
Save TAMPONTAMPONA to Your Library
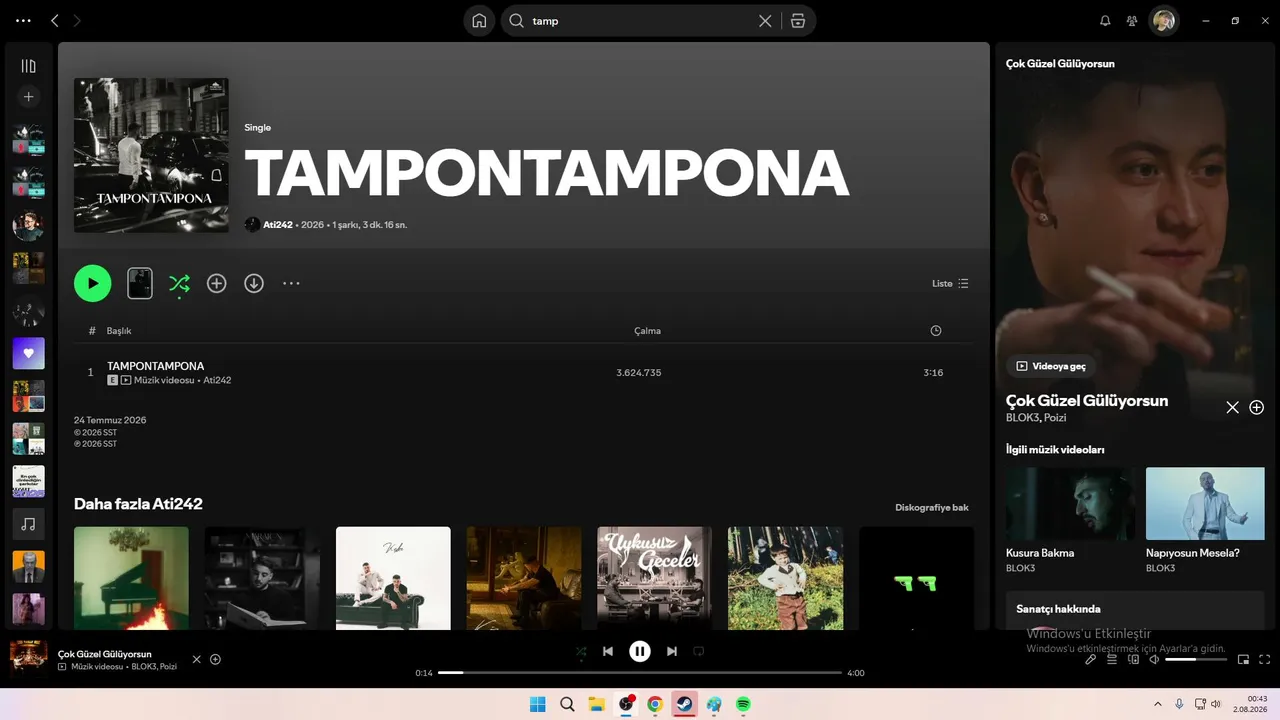click(x=216, y=283)
